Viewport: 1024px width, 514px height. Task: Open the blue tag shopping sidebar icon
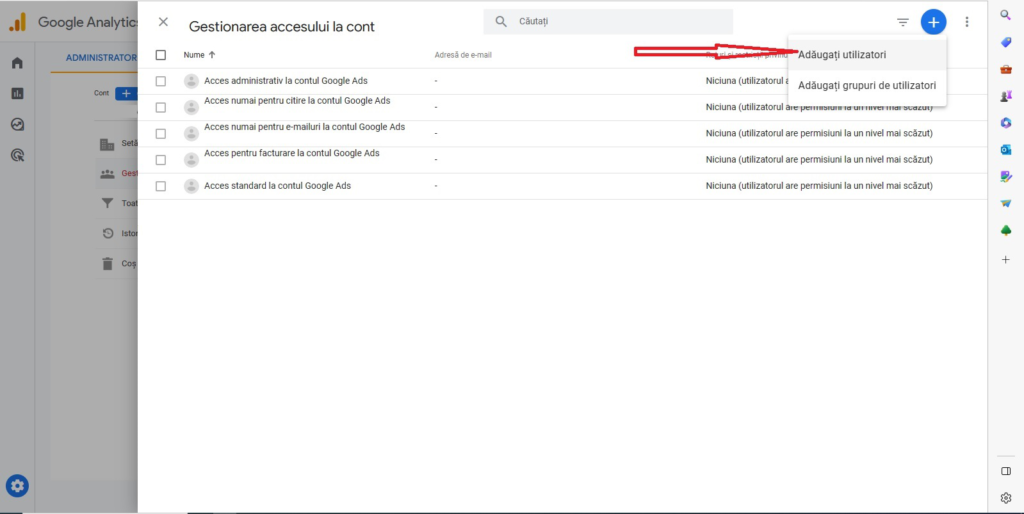tap(1006, 42)
